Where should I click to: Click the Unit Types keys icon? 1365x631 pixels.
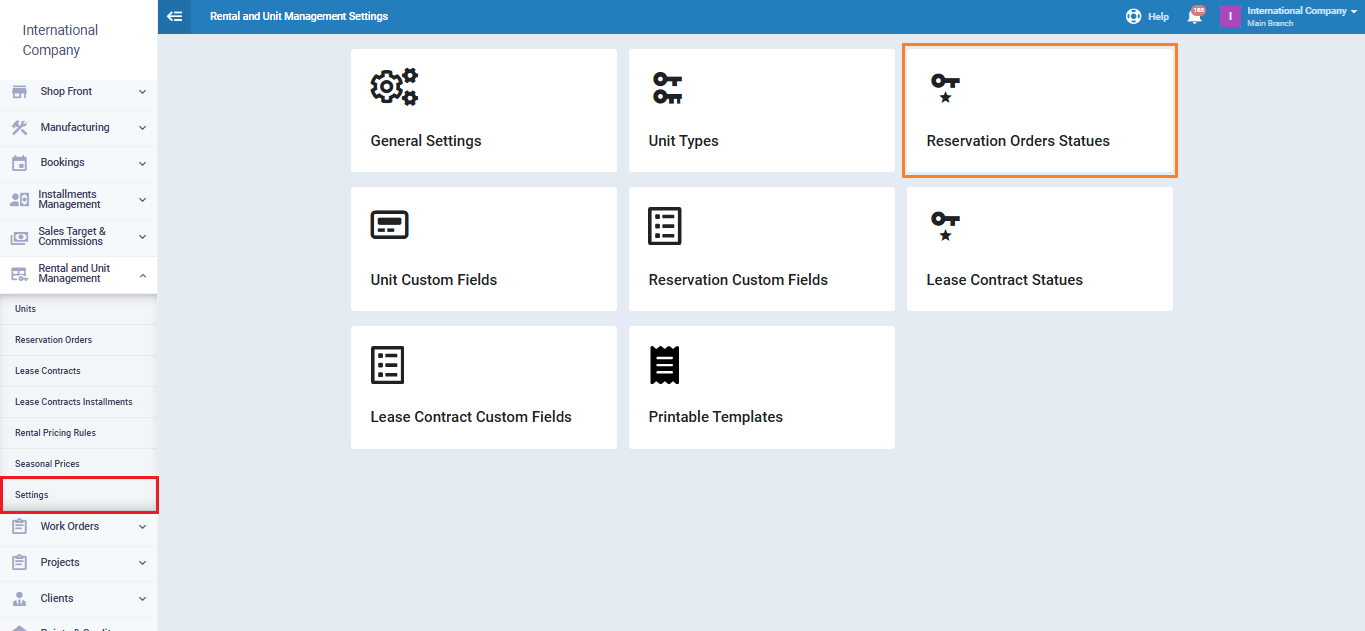click(x=667, y=88)
